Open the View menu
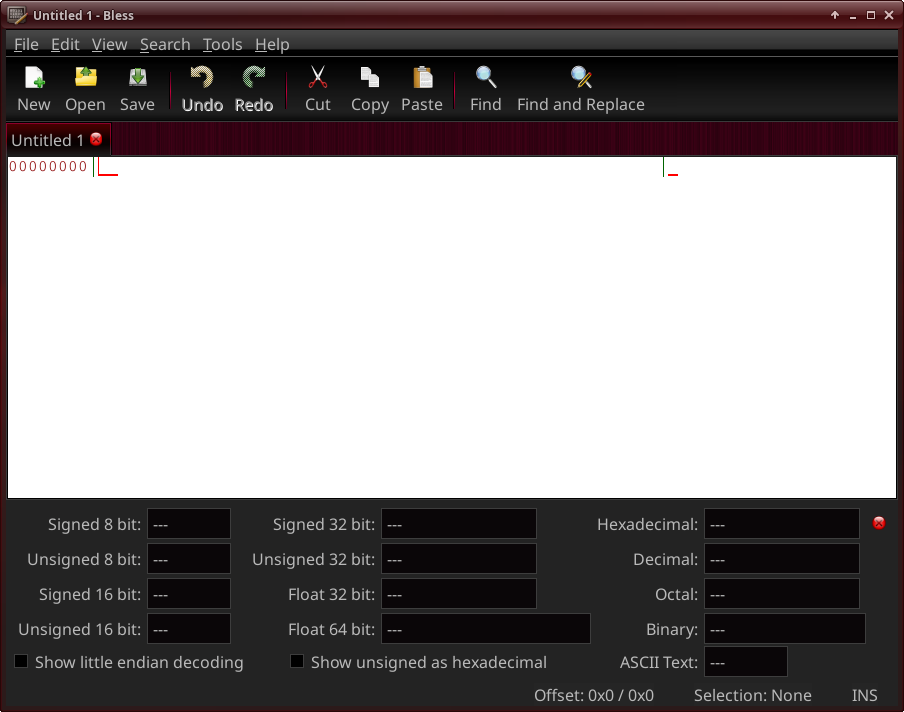Screen dimensions: 904x712 click(x=110, y=44)
